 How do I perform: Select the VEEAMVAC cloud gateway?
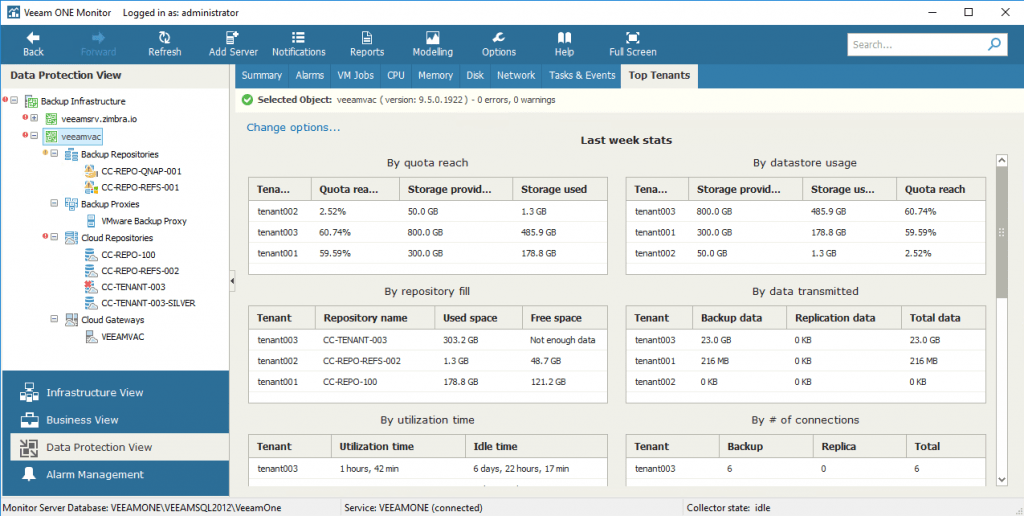tap(123, 336)
